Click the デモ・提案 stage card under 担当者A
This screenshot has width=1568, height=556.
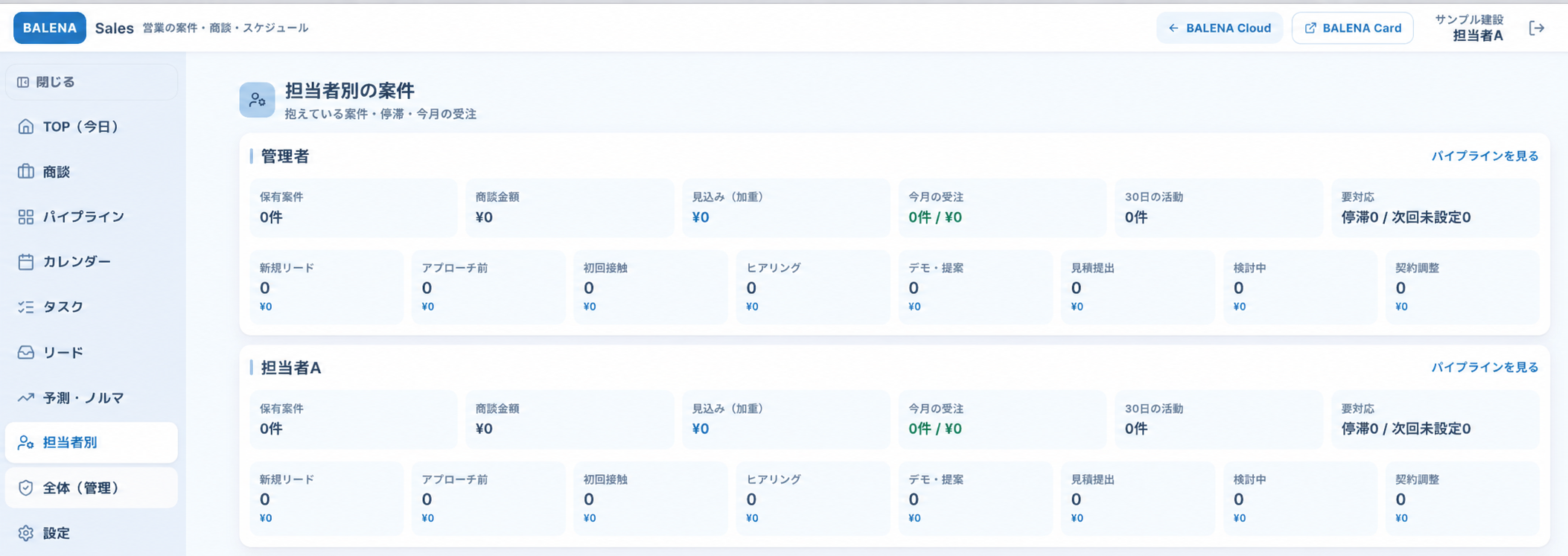click(x=975, y=499)
